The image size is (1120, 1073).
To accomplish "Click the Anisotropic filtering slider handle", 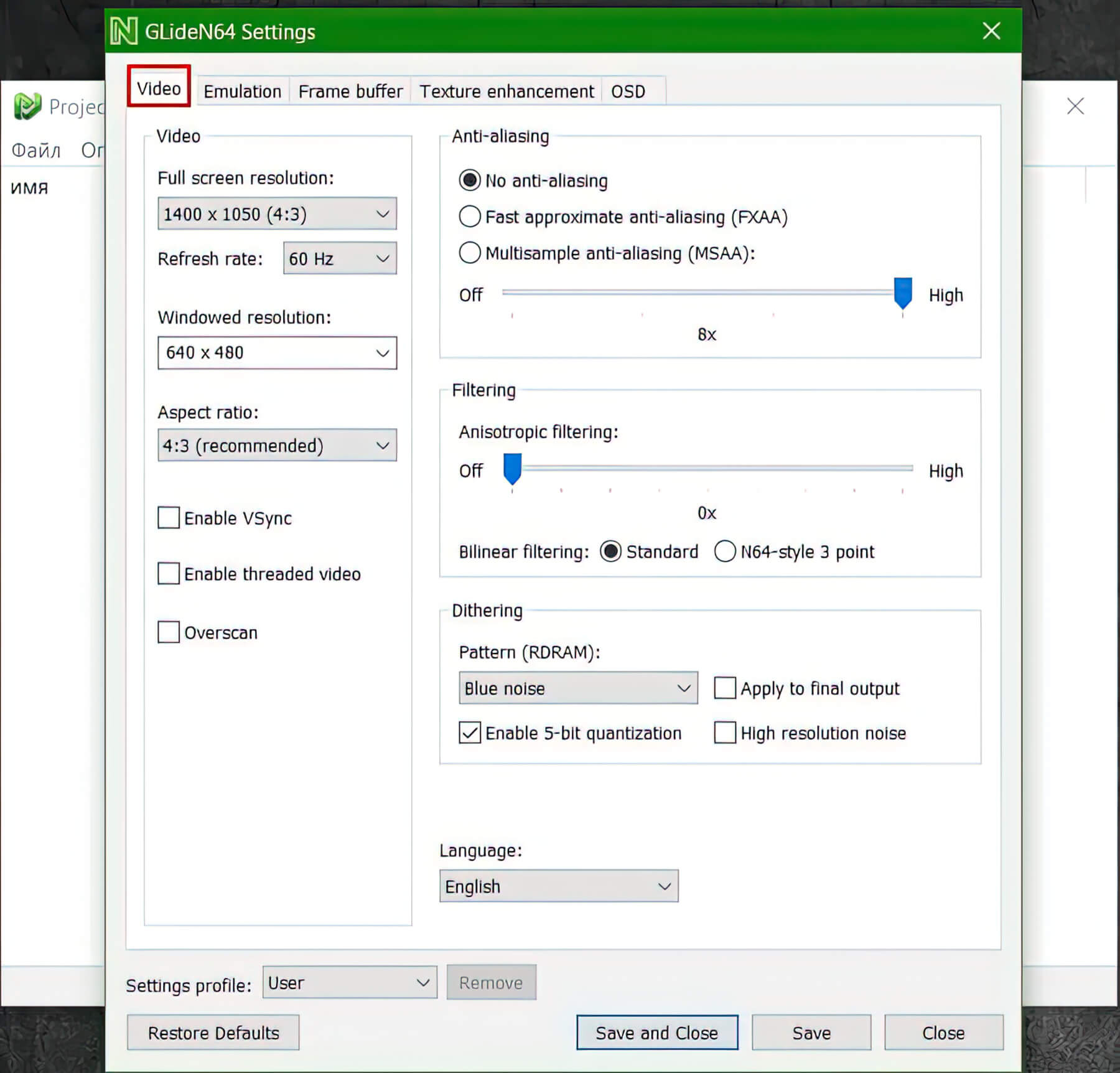I will coord(512,469).
